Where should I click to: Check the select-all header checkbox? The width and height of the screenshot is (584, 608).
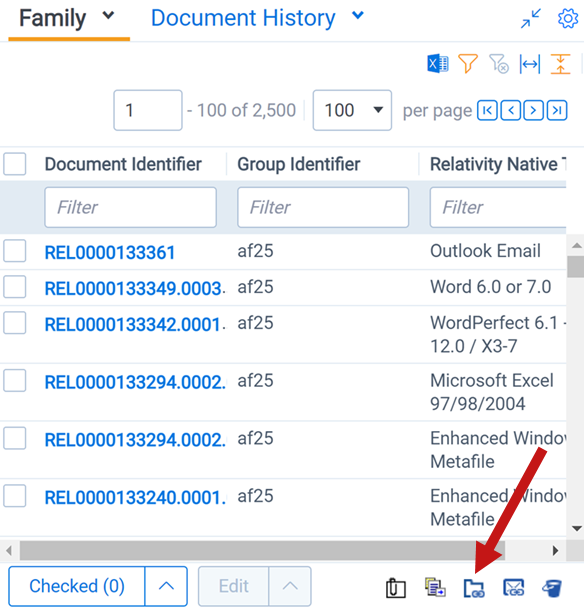tap(15, 164)
